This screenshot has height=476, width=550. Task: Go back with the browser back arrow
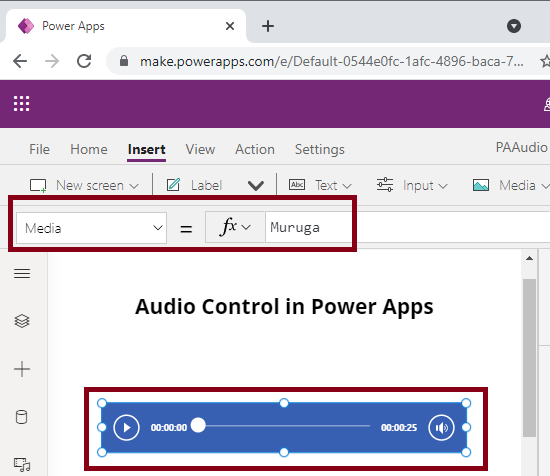(20, 61)
